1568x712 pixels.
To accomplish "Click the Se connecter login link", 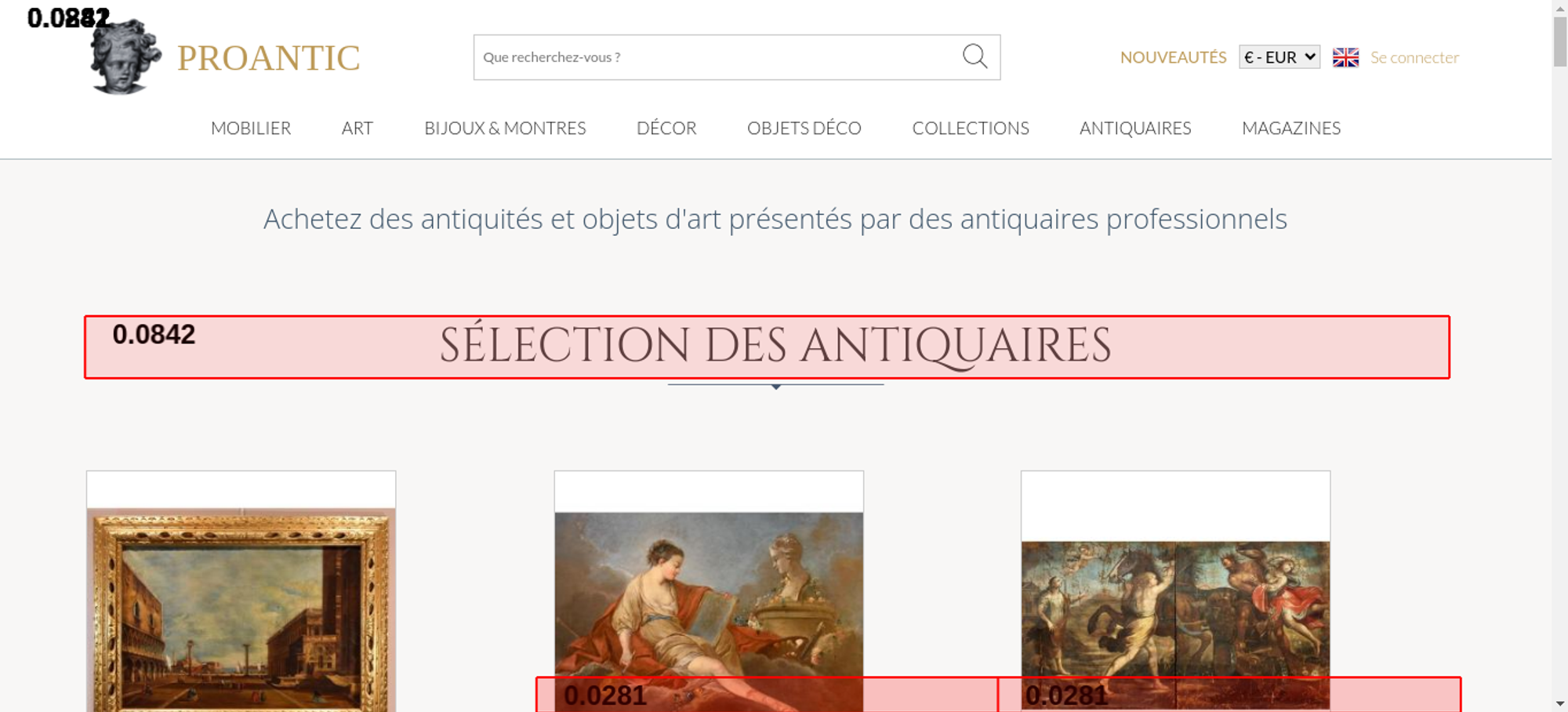I will [x=1414, y=57].
